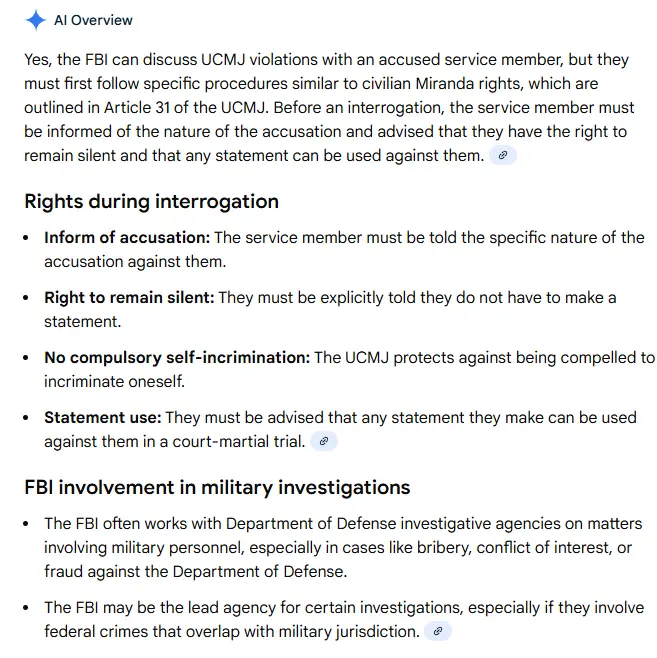Viewport: 657px width, 658px height.
Task: Click 'FBI involvement in military investigations' heading
Action: pyautogui.click(x=217, y=488)
